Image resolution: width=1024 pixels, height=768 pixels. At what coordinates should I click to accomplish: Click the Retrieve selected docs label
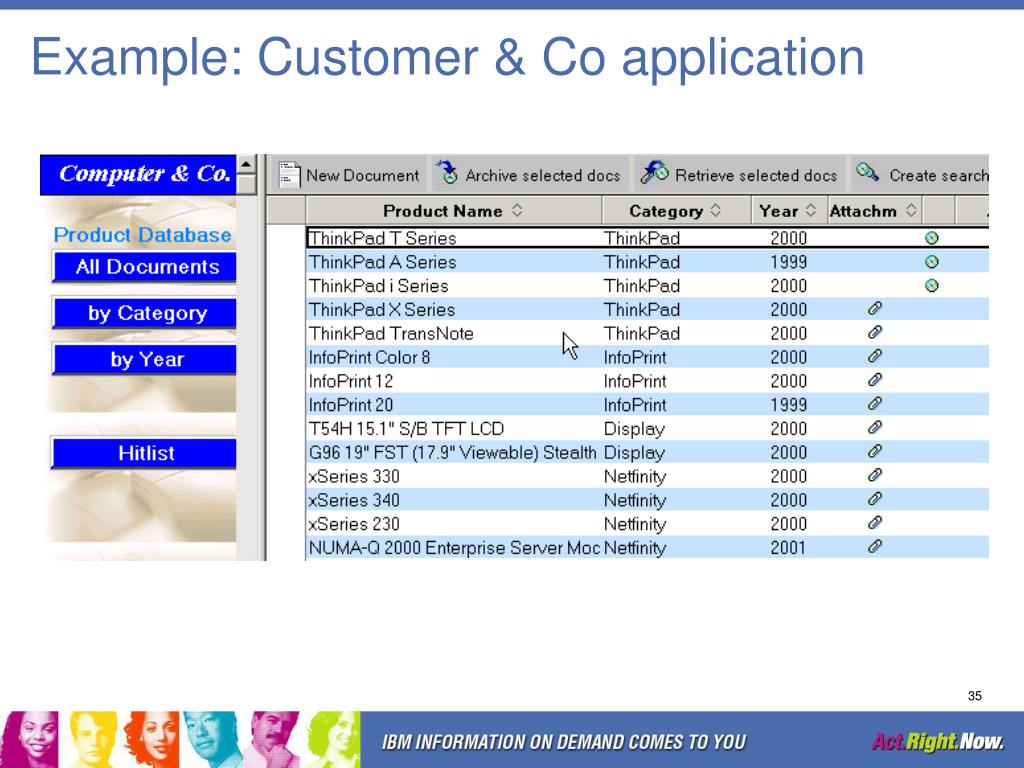pyautogui.click(x=756, y=176)
